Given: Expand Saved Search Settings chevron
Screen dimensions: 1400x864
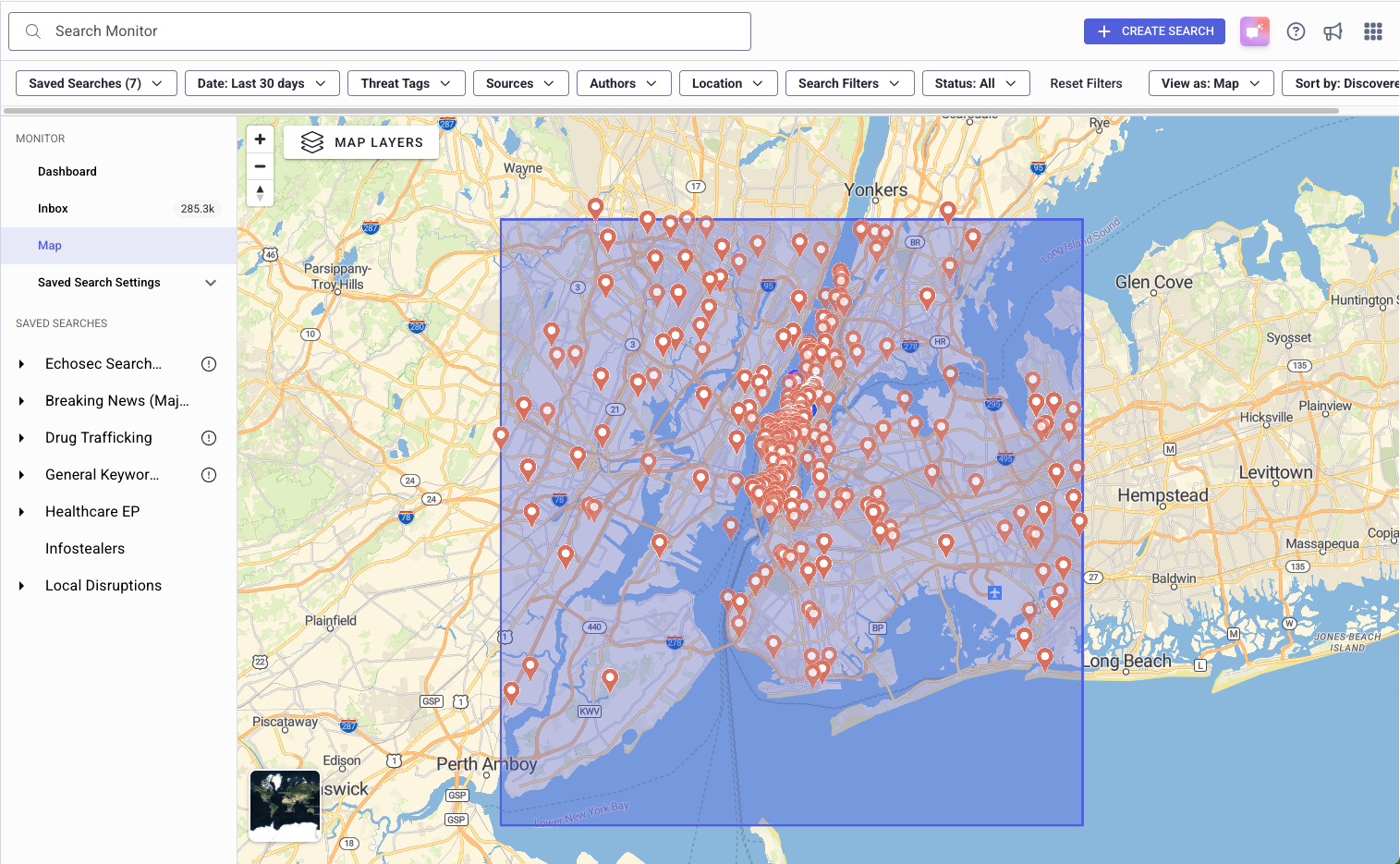Looking at the screenshot, I should tap(211, 283).
